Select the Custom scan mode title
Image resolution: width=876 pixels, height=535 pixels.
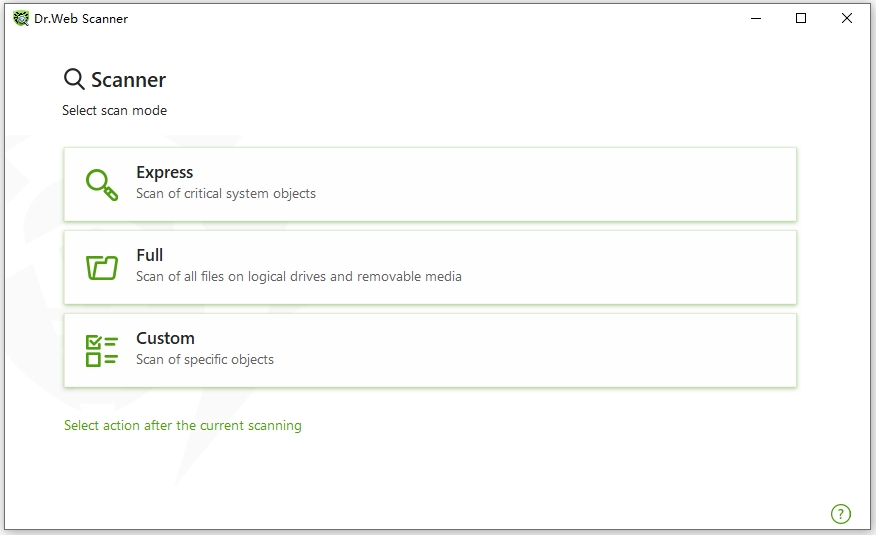pos(165,338)
